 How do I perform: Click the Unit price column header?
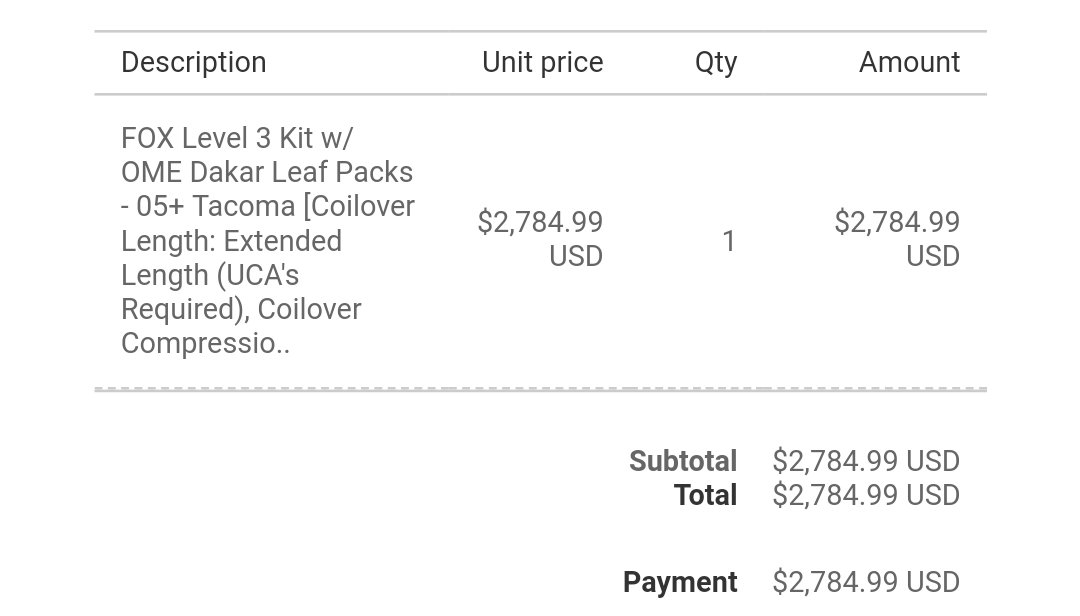pos(543,63)
